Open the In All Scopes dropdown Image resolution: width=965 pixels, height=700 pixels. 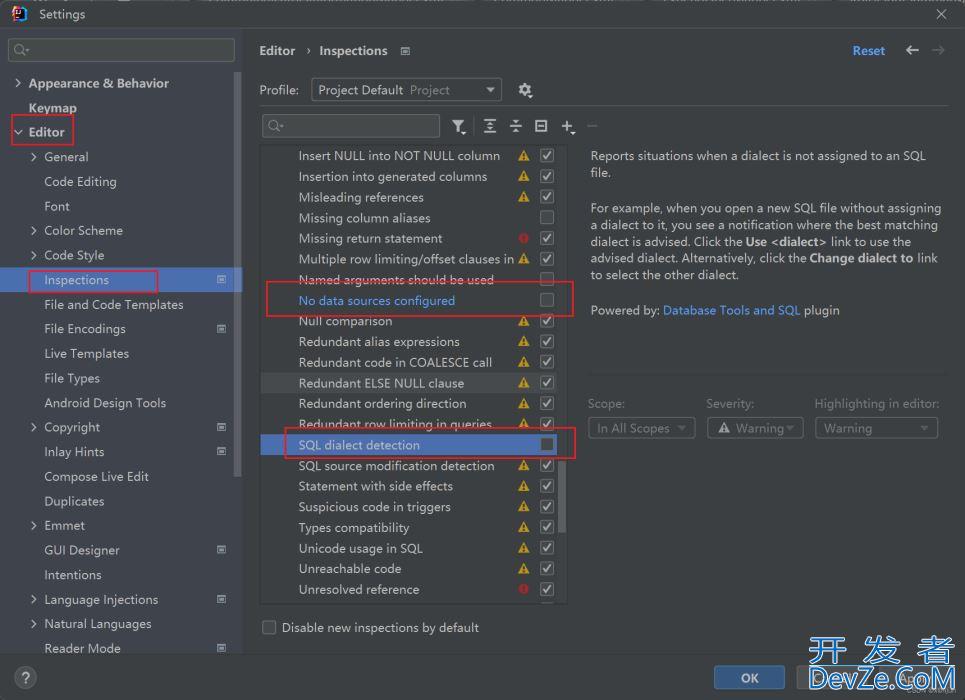point(641,428)
